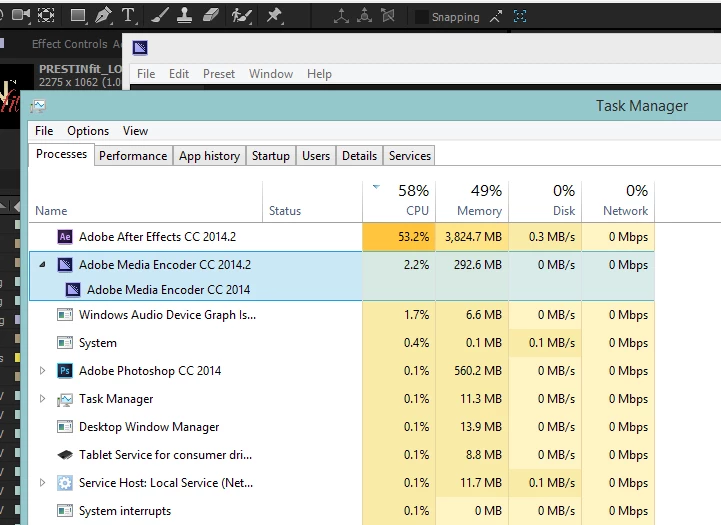Switch to the App history tab
Screen dimensions: 721x525
click(209, 156)
